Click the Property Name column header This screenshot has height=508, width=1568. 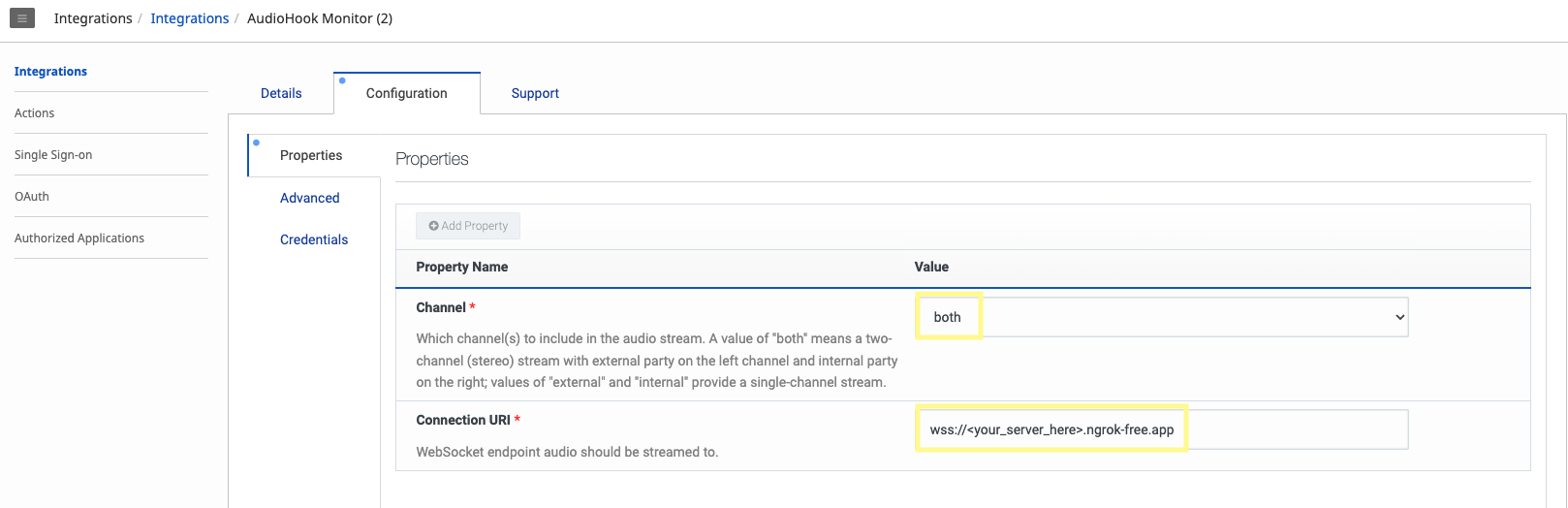pyautogui.click(x=462, y=268)
